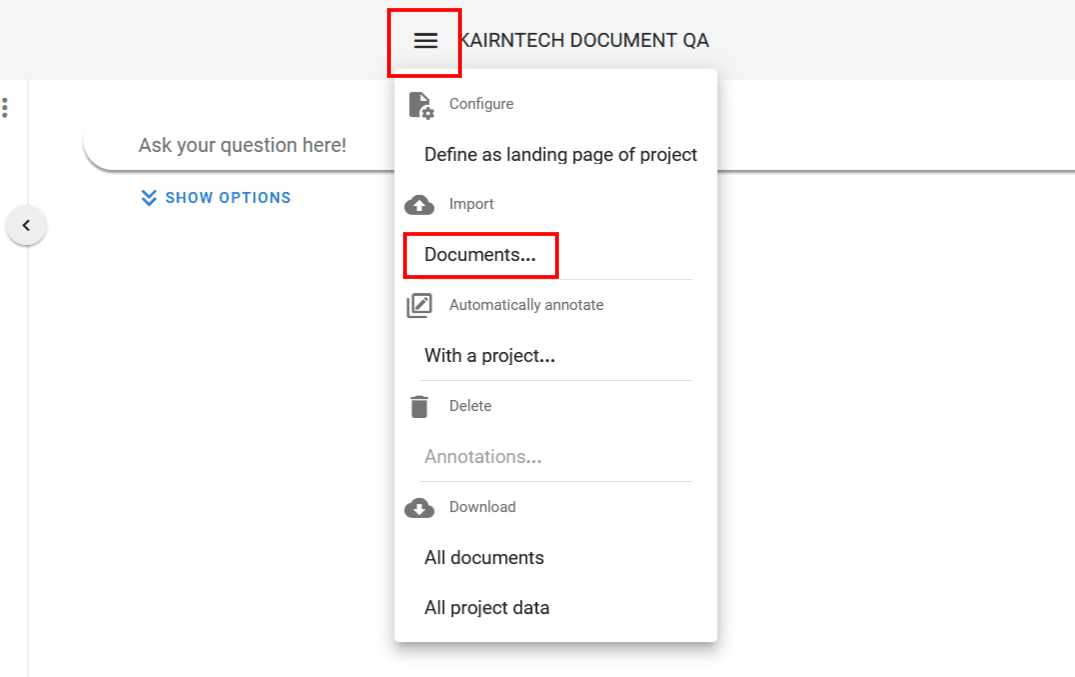
Task: Click the Configure section label text
Action: tap(481, 104)
